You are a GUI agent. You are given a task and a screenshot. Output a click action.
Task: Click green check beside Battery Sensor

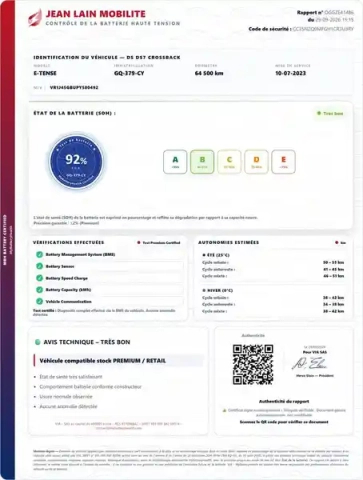click(39, 266)
